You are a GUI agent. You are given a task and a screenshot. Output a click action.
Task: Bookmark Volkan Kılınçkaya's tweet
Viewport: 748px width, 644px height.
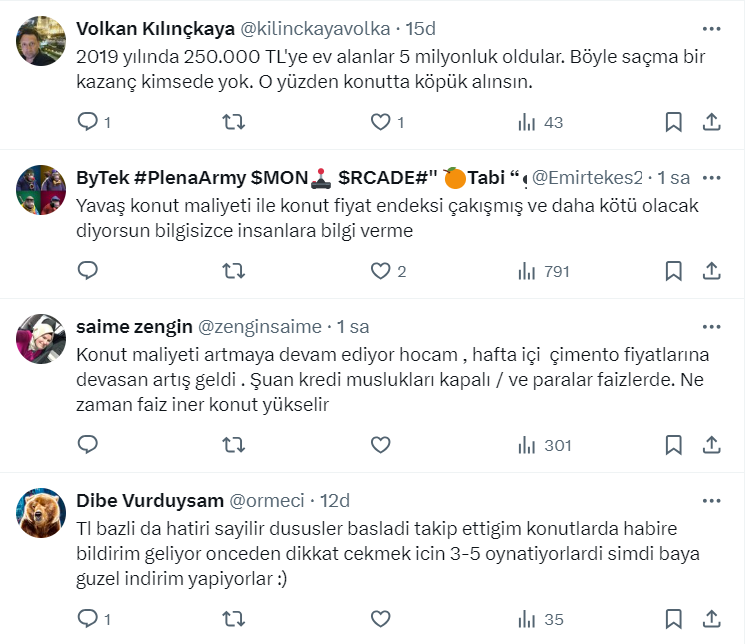pyautogui.click(x=674, y=123)
